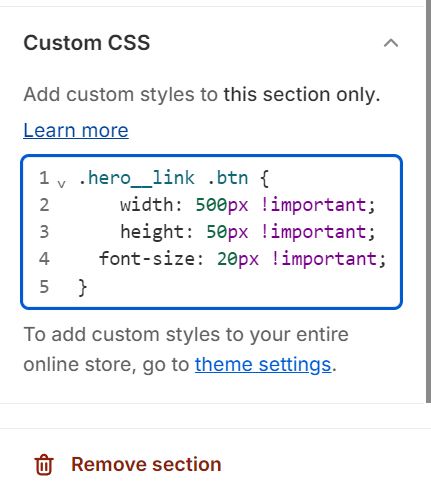431x489 pixels.
Task: Collapse the Custom CSS panel chevron
Action: 391,43
